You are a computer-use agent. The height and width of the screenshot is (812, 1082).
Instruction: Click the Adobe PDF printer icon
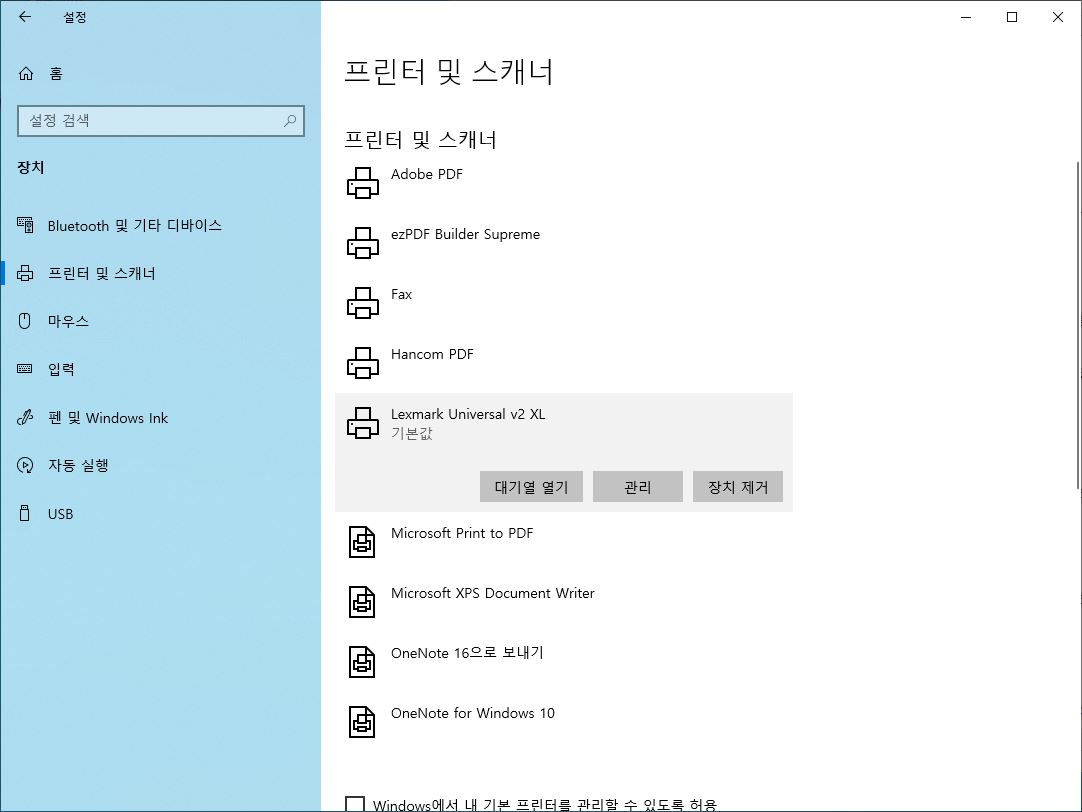[363, 183]
